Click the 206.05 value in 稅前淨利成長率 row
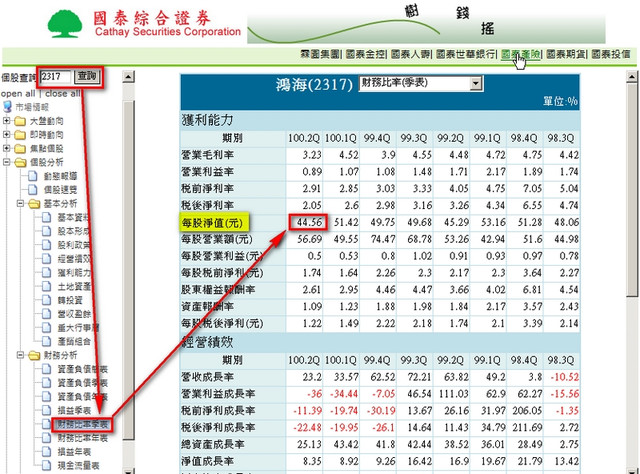 click(x=527, y=411)
